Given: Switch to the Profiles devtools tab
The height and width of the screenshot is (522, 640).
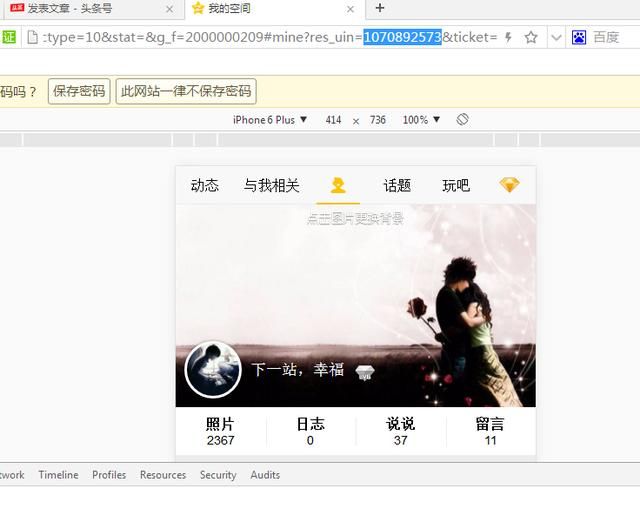Looking at the screenshot, I should point(109,475).
